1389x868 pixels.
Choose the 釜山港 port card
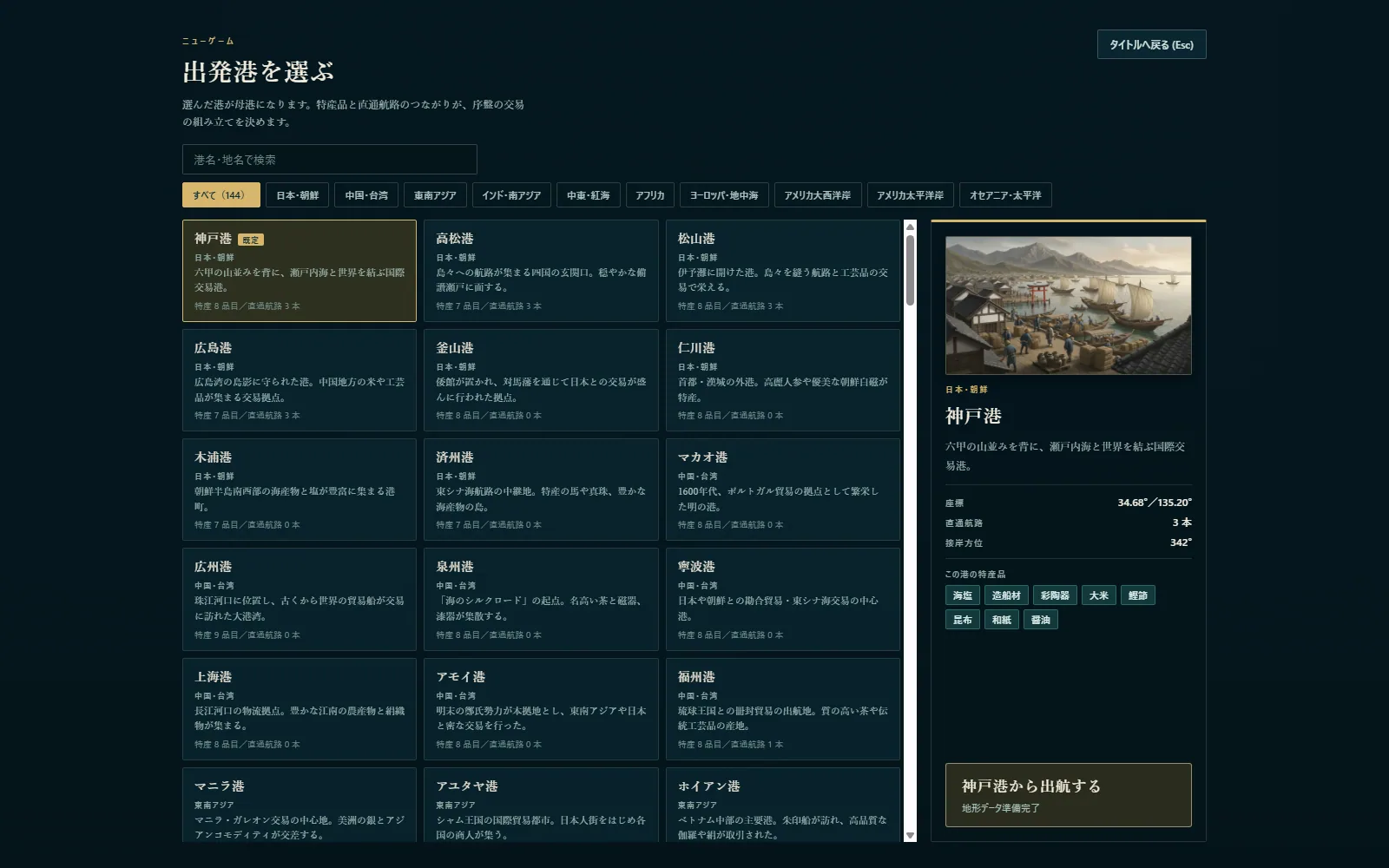[x=541, y=380]
